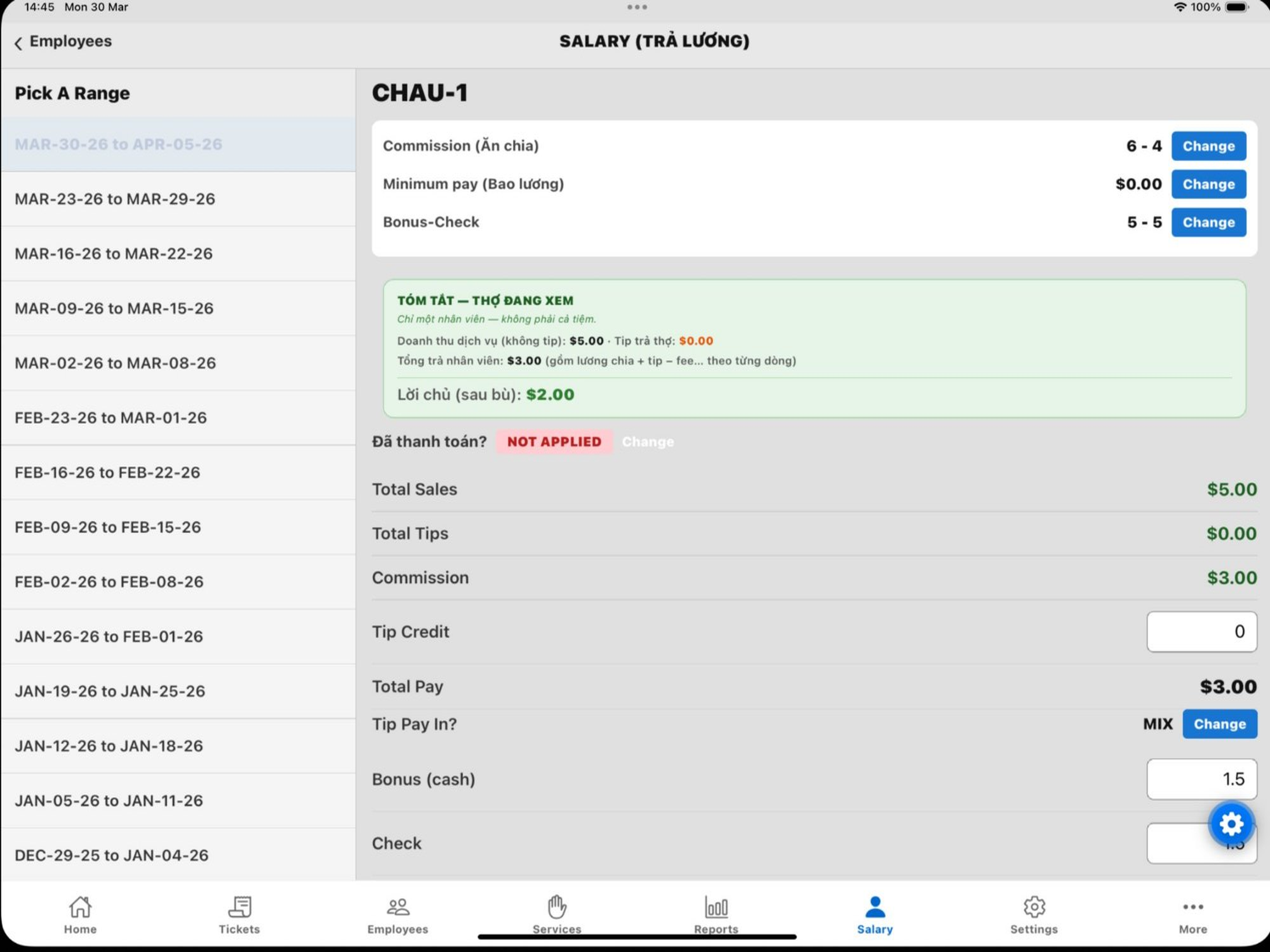Viewport: 1270px width, 952px height.
Task: Select range MAR-30-26 to APR-05-26
Action: pyautogui.click(x=178, y=145)
